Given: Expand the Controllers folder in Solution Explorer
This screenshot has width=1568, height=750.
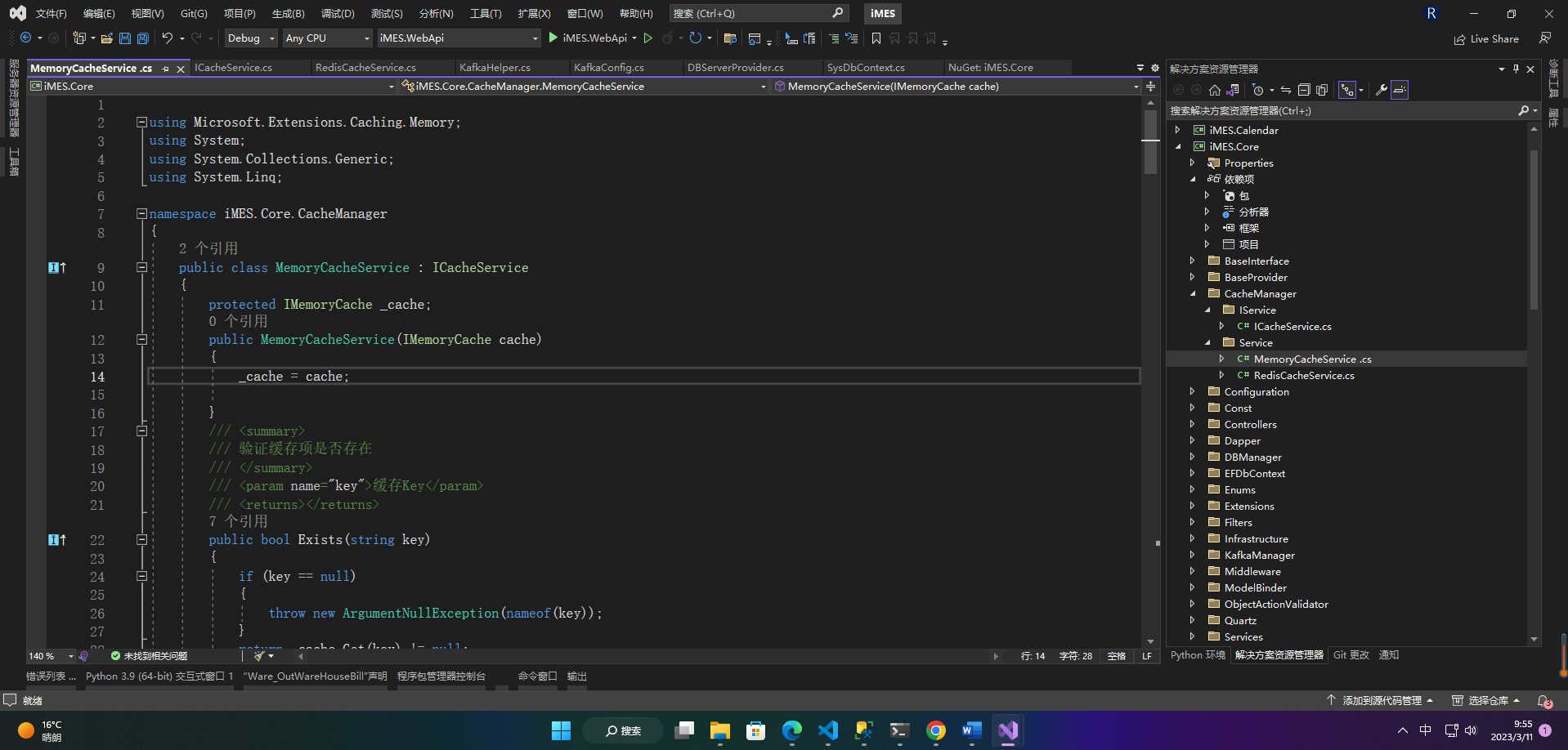Looking at the screenshot, I should coord(1192,424).
